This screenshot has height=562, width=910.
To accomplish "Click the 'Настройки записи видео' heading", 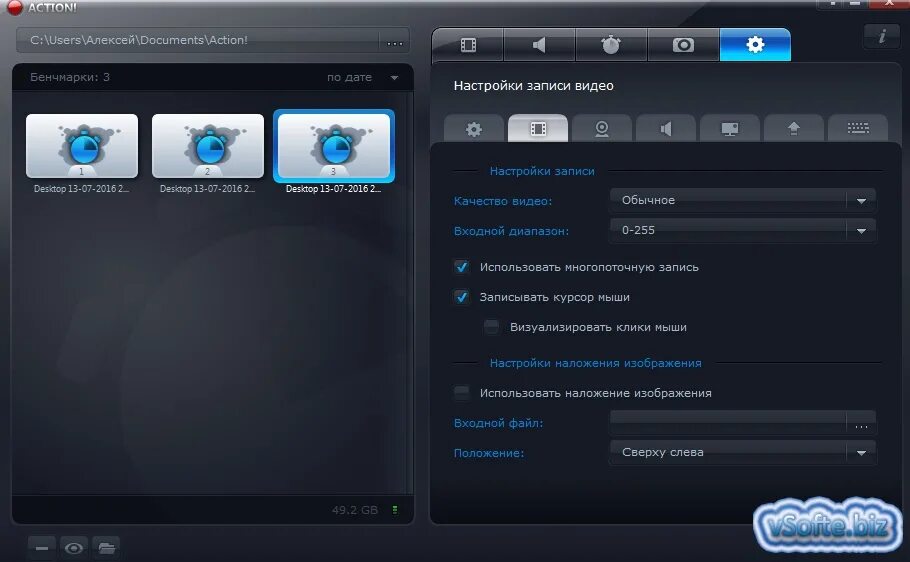I will point(533,85).
